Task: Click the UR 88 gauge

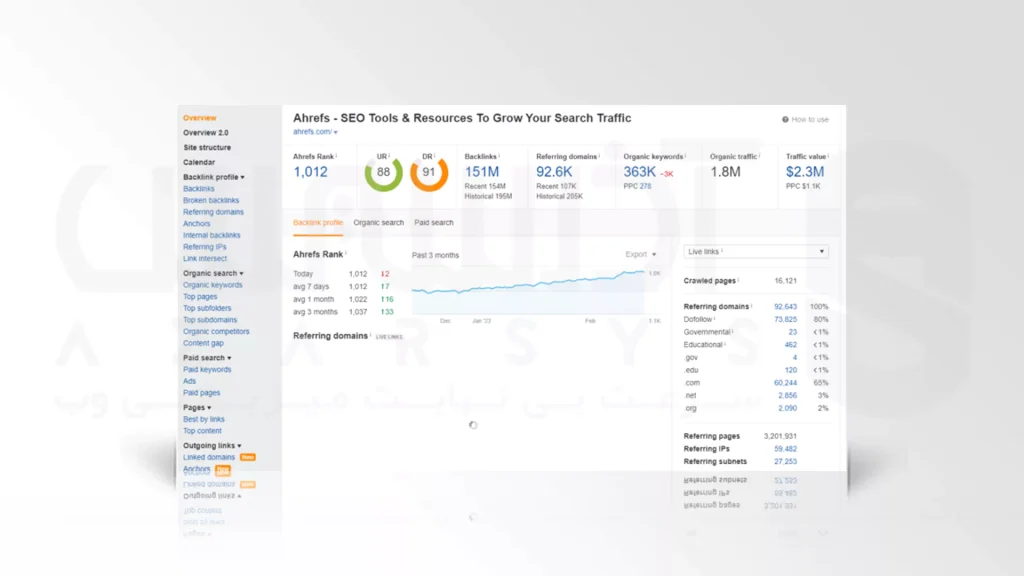Action: pyautogui.click(x=383, y=172)
